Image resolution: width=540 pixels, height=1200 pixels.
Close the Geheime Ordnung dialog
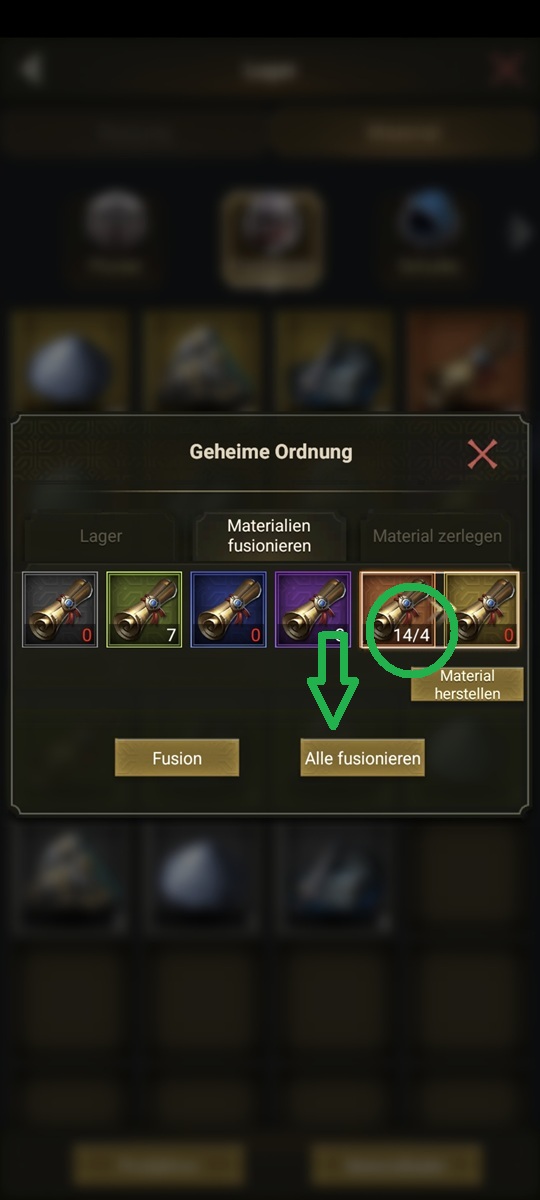tap(482, 455)
